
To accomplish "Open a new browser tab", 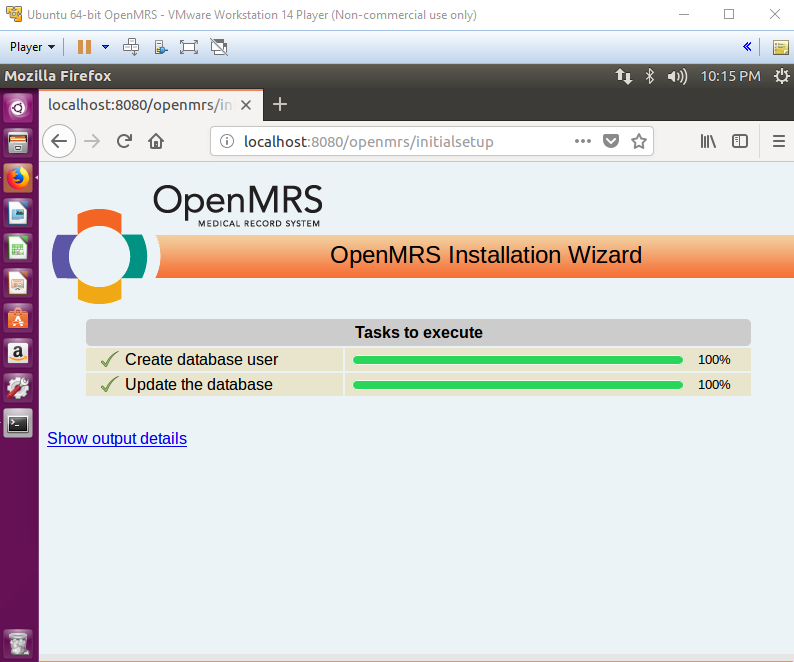I will point(280,104).
